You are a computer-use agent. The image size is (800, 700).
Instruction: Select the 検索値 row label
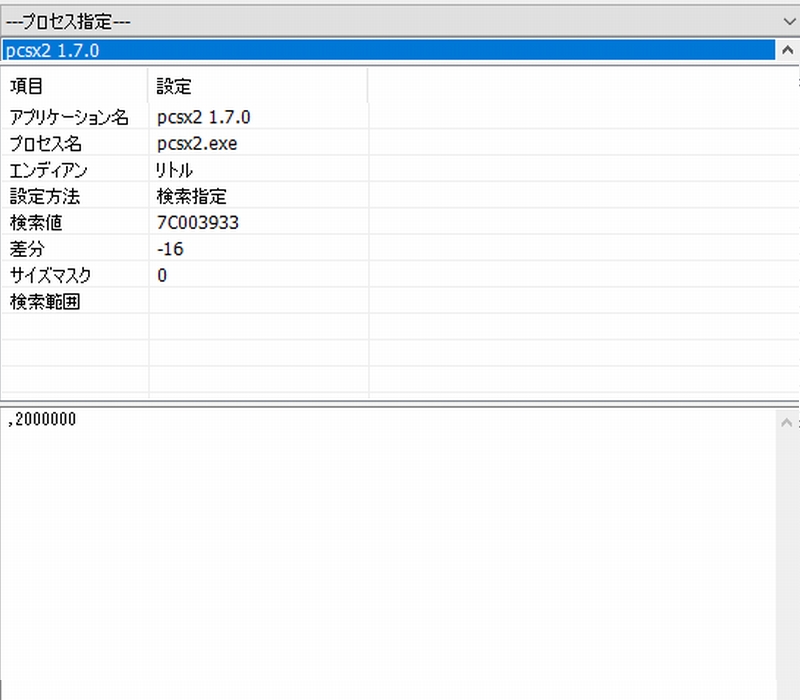36,222
